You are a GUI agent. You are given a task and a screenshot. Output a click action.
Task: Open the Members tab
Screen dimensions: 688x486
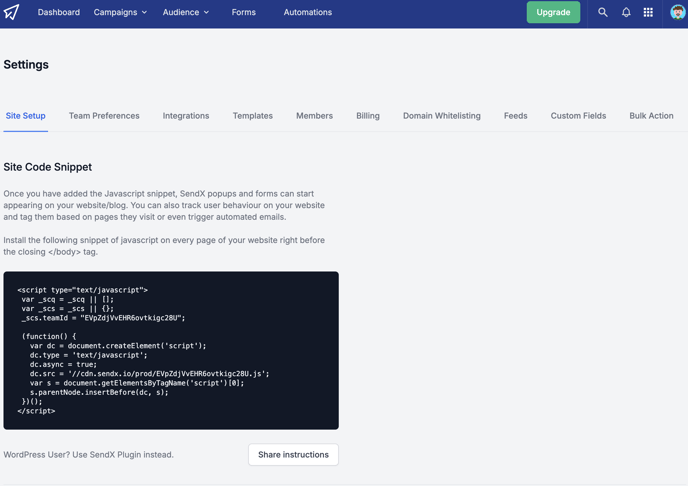click(314, 116)
